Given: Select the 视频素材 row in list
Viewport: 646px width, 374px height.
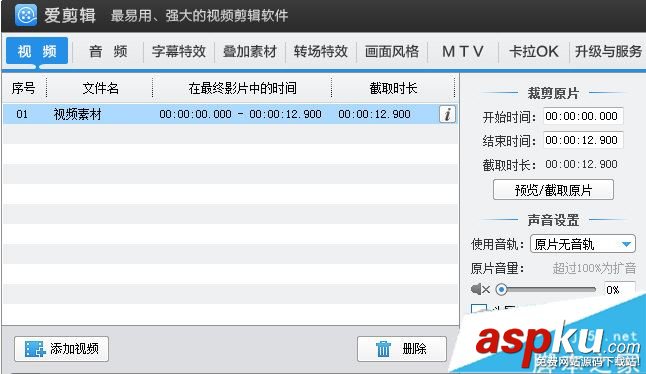Looking at the screenshot, I should pyautogui.click(x=231, y=114).
